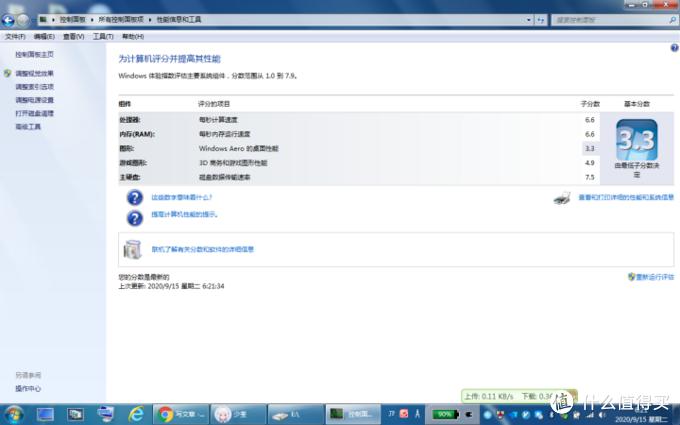The height and width of the screenshot is (425, 680).
Task: Open the Internet Explorer taskbar icon
Action: [x=136, y=415]
